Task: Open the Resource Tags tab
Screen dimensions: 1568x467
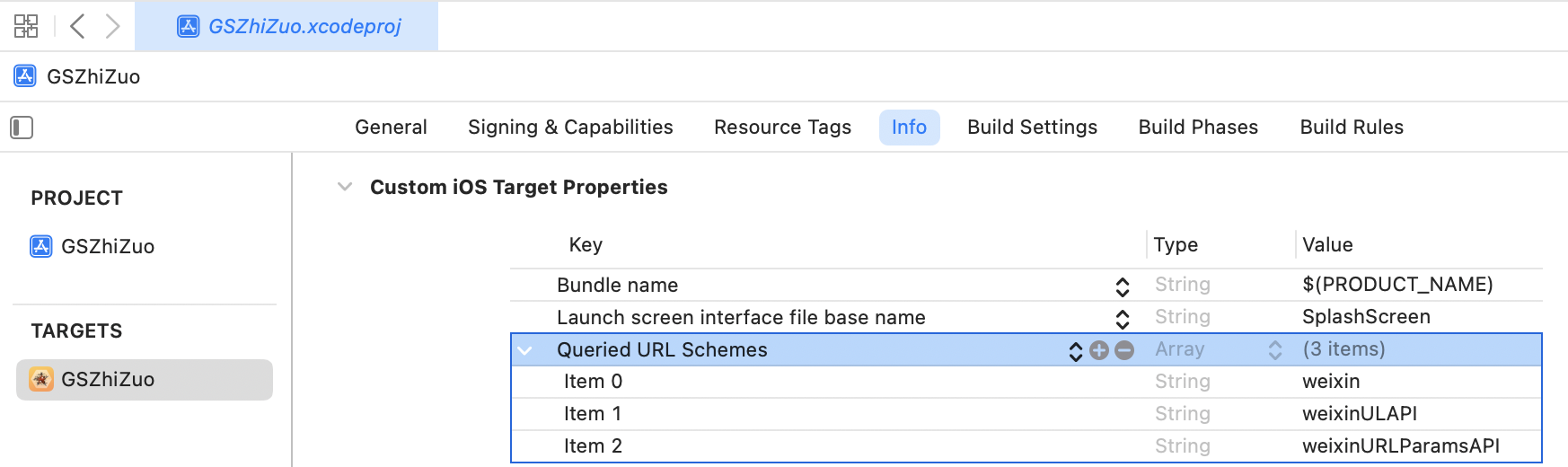Action: tap(782, 128)
